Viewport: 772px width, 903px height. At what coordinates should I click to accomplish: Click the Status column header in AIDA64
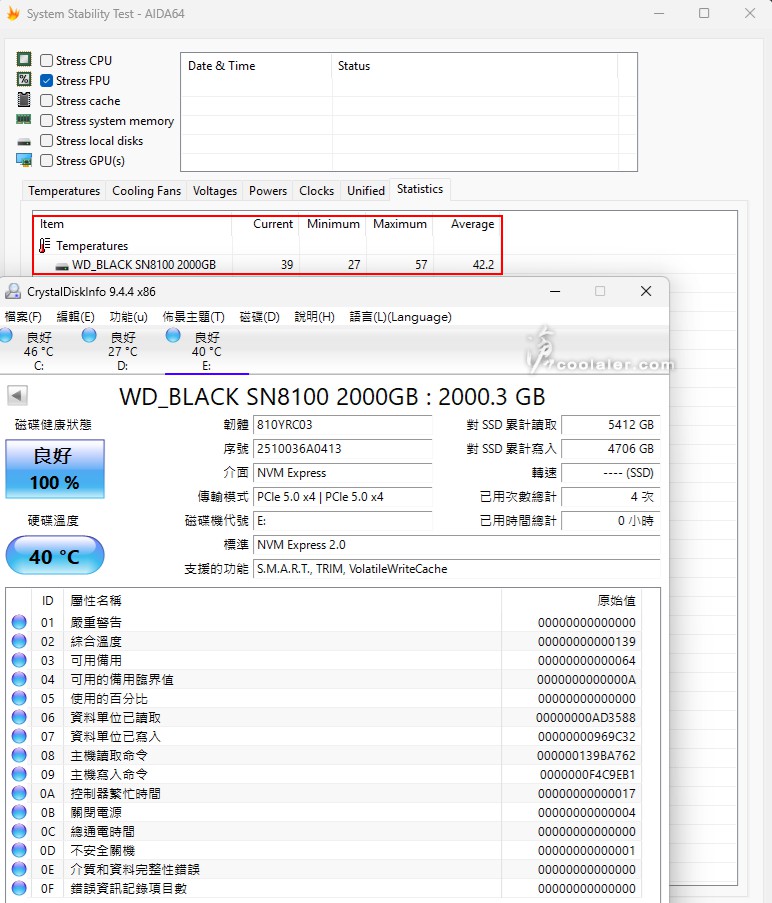[x=474, y=66]
